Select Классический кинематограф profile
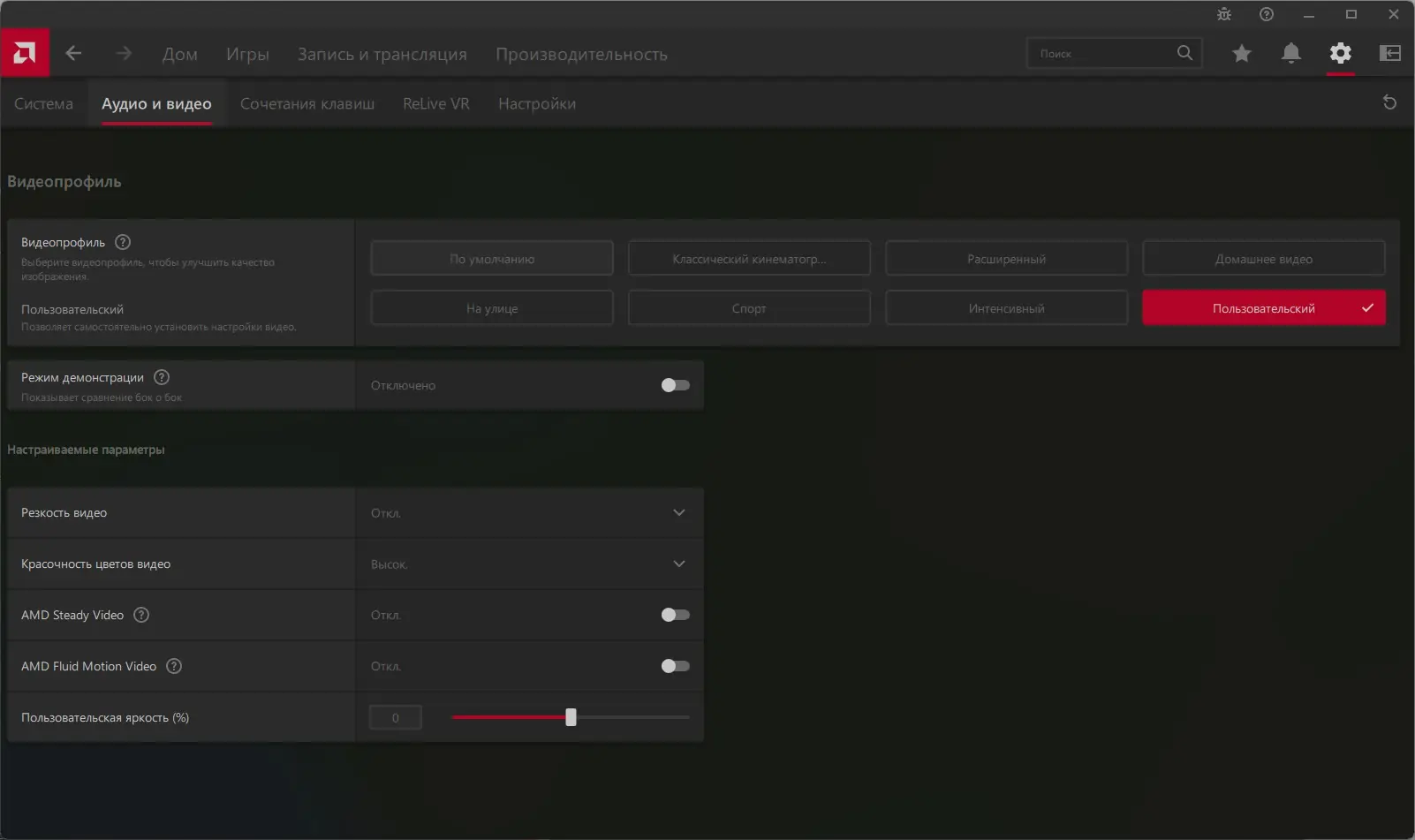The image size is (1415, 840). (749, 259)
